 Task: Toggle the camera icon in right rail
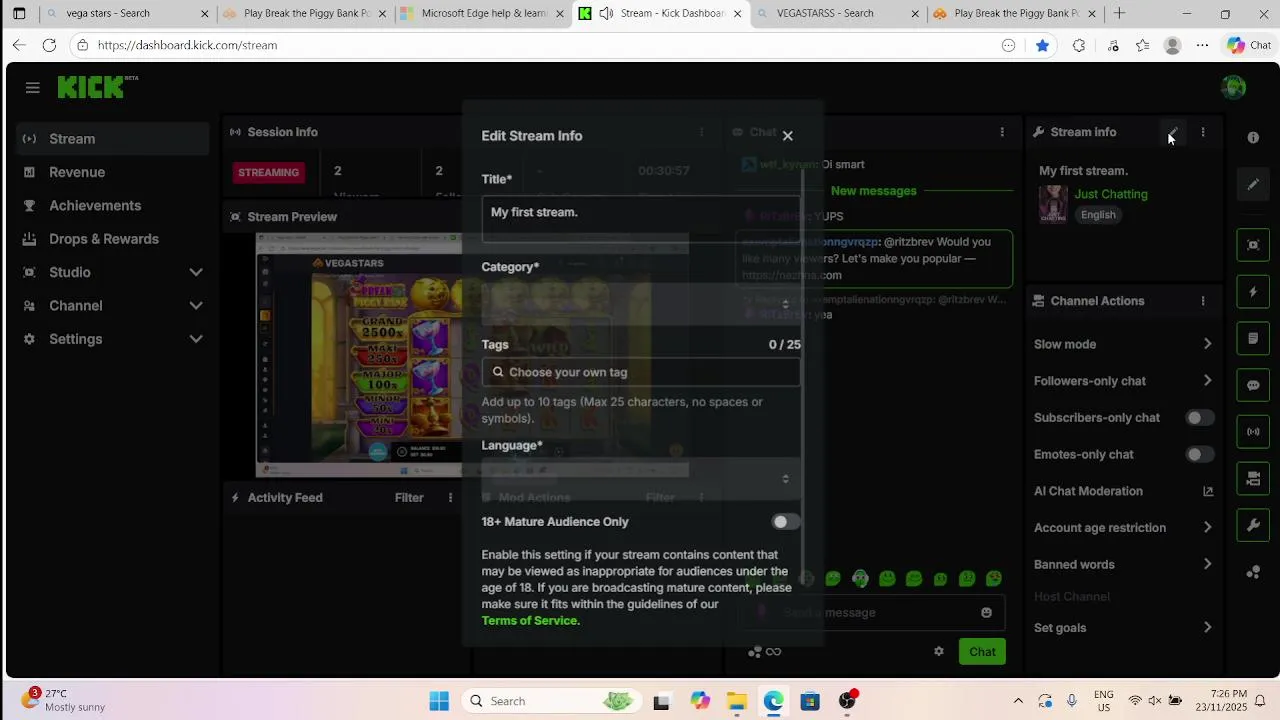[1253, 479]
